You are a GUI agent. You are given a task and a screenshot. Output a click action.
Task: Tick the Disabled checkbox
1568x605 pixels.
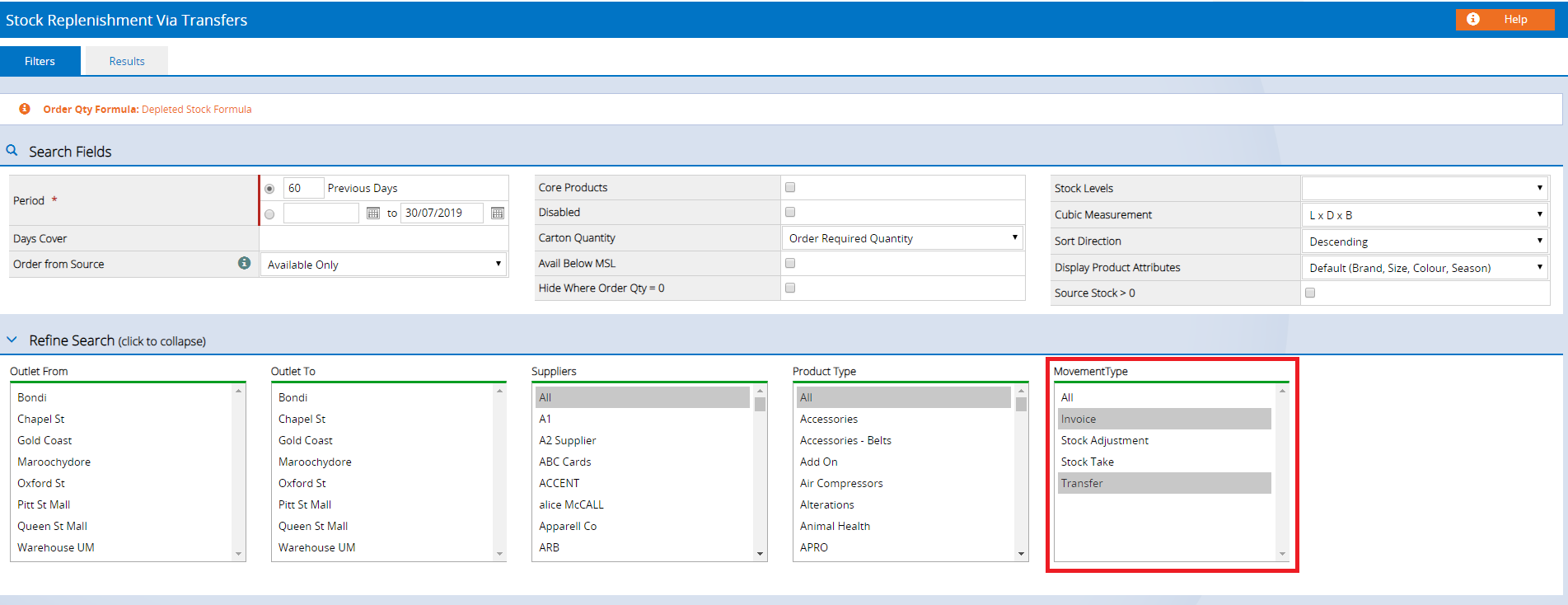790,212
